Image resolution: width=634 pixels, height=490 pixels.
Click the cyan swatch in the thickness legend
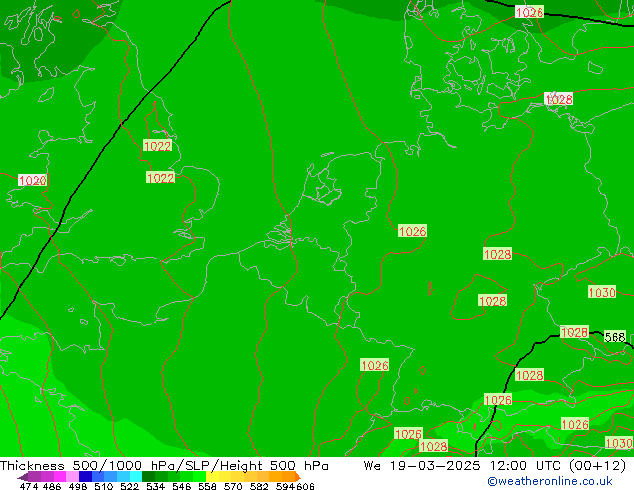[136, 477]
